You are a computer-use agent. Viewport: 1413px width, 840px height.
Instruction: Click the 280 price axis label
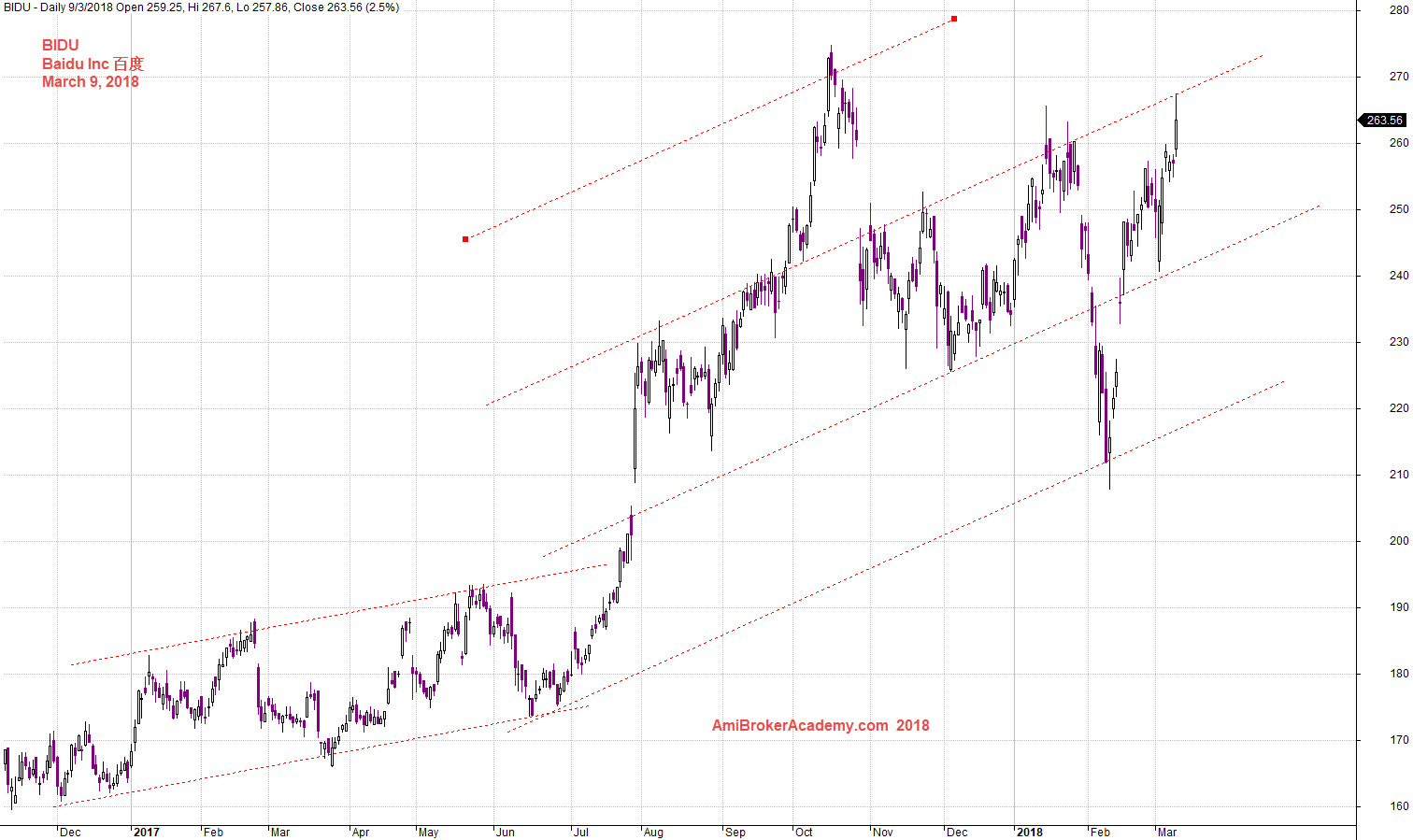click(x=1399, y=10)
